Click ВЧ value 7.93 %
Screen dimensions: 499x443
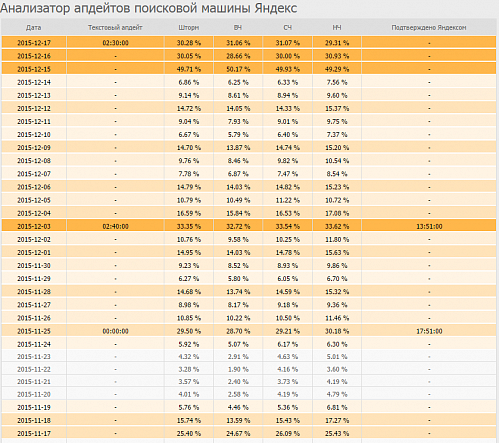pyautogui.click(x=238, y=121)
